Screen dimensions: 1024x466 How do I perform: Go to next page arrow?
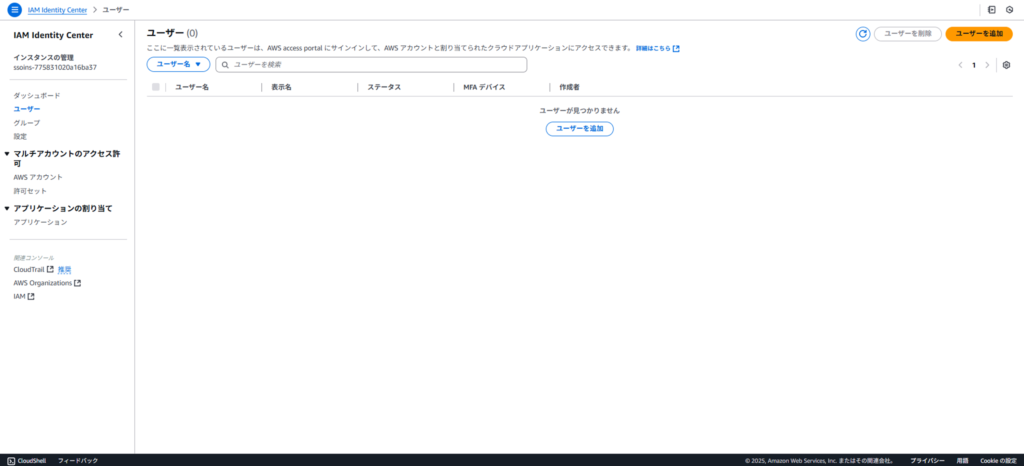click(987, 65)
